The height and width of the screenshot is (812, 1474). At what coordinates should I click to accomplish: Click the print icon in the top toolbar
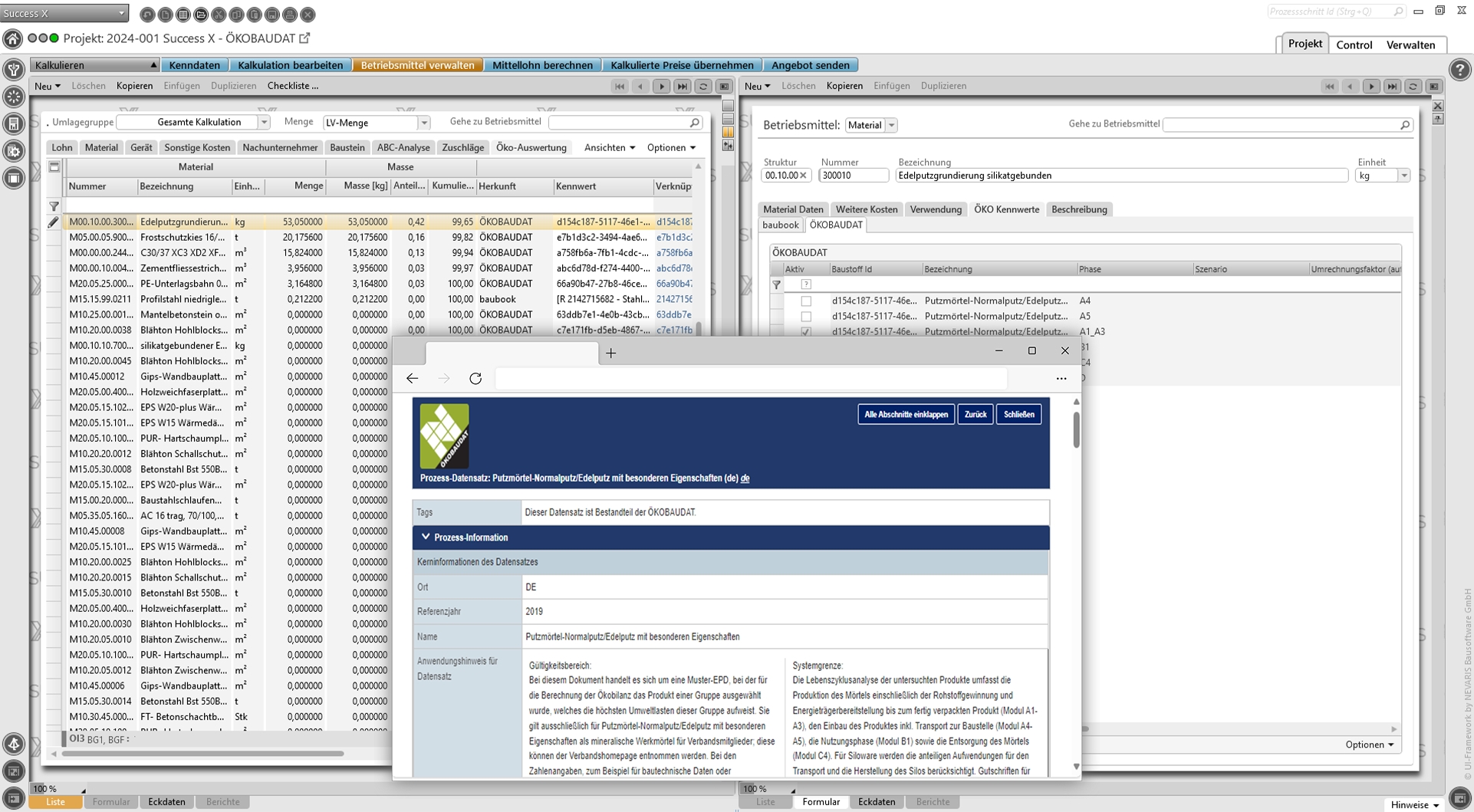(x=290, y=15)
